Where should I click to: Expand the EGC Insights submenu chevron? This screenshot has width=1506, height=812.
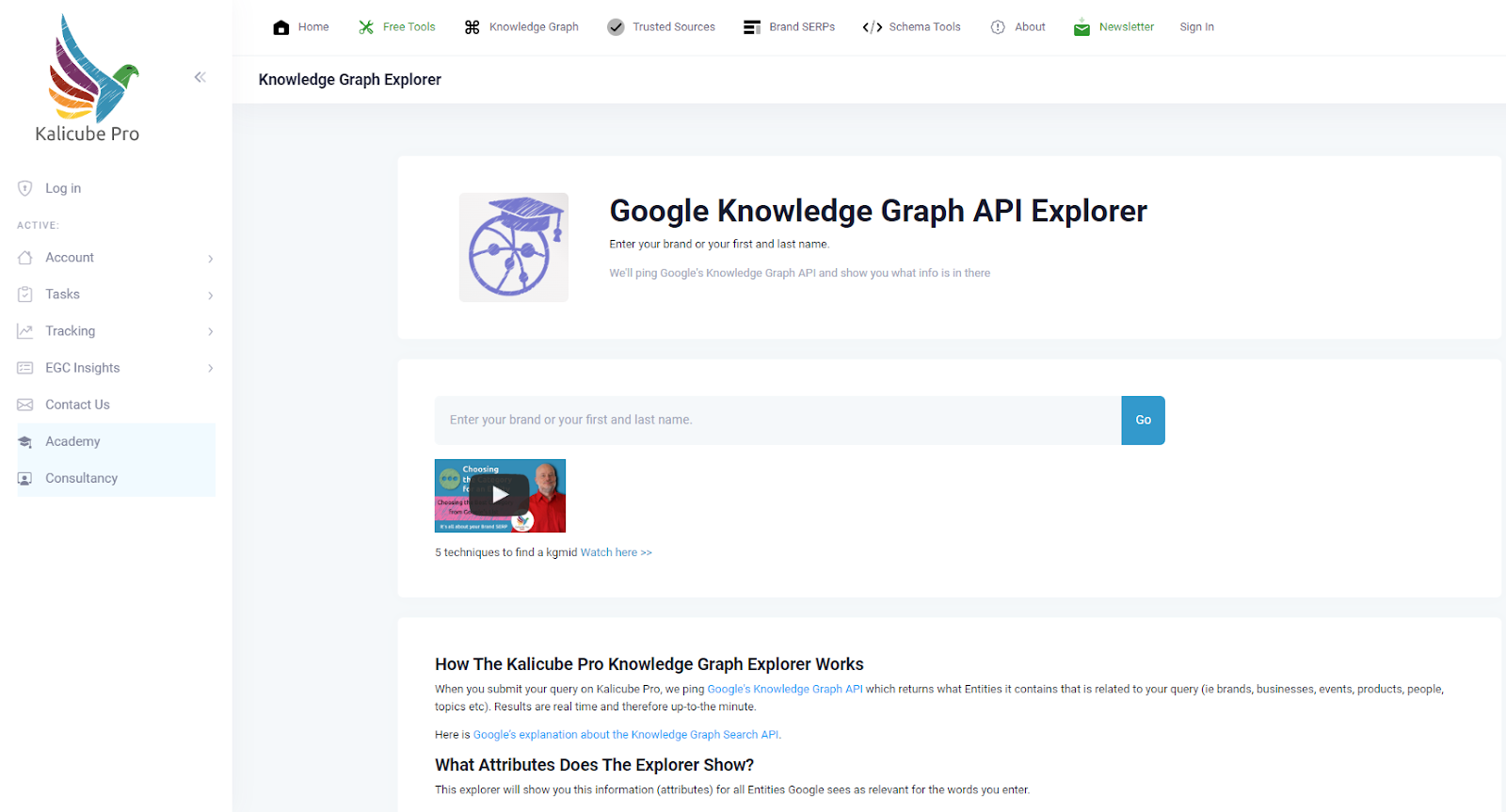click(x=211, y=368)
